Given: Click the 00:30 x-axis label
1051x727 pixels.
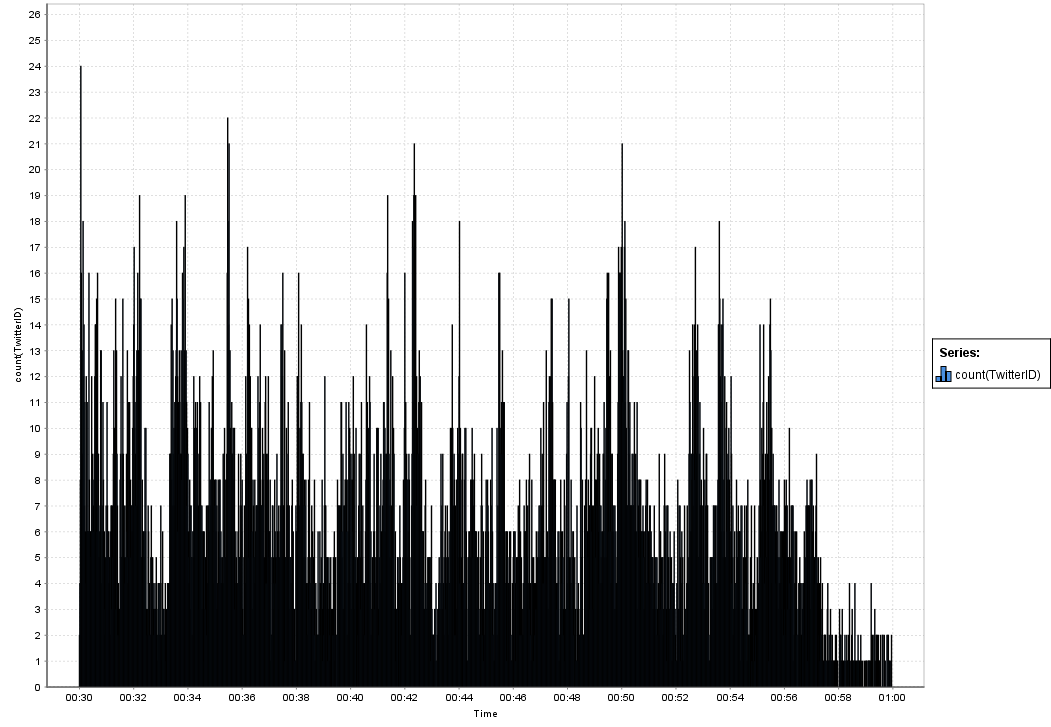Looking at the screenshot, I should coord(78,698).
